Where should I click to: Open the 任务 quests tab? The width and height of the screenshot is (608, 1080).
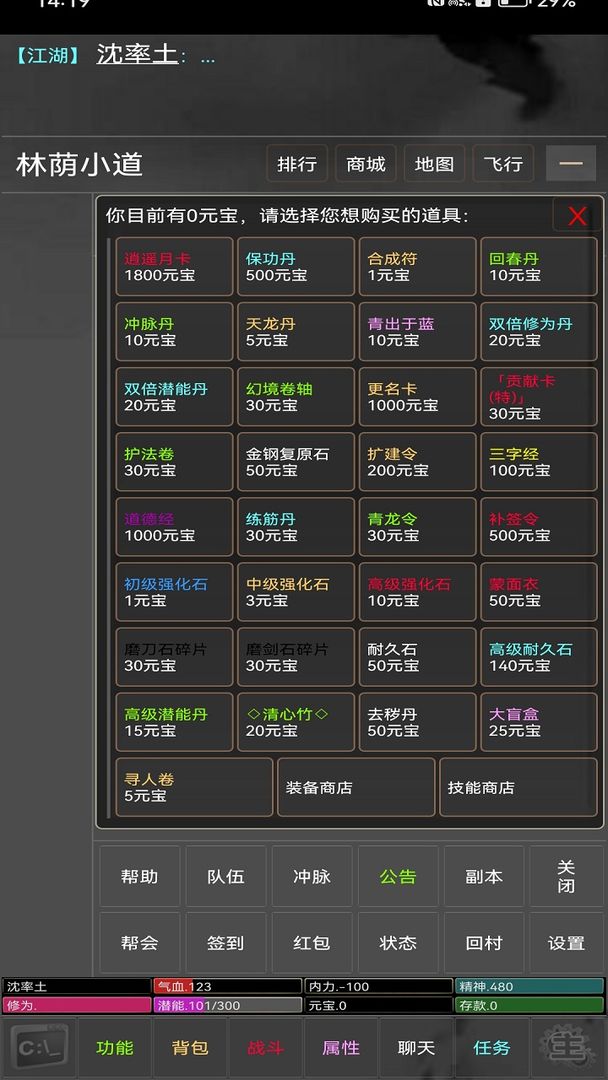492,1047
